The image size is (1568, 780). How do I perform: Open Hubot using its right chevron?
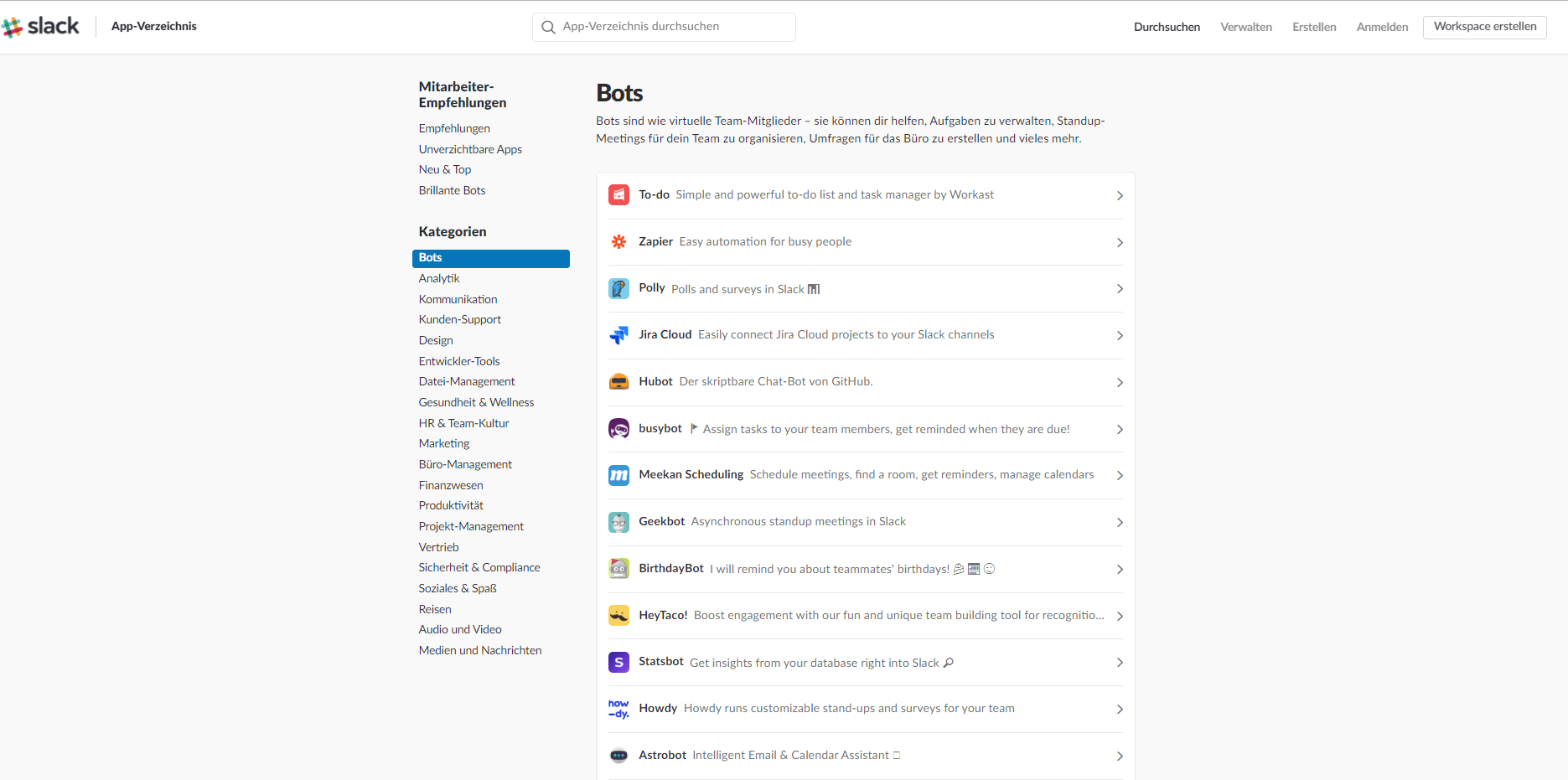[x=1120, y=382]
